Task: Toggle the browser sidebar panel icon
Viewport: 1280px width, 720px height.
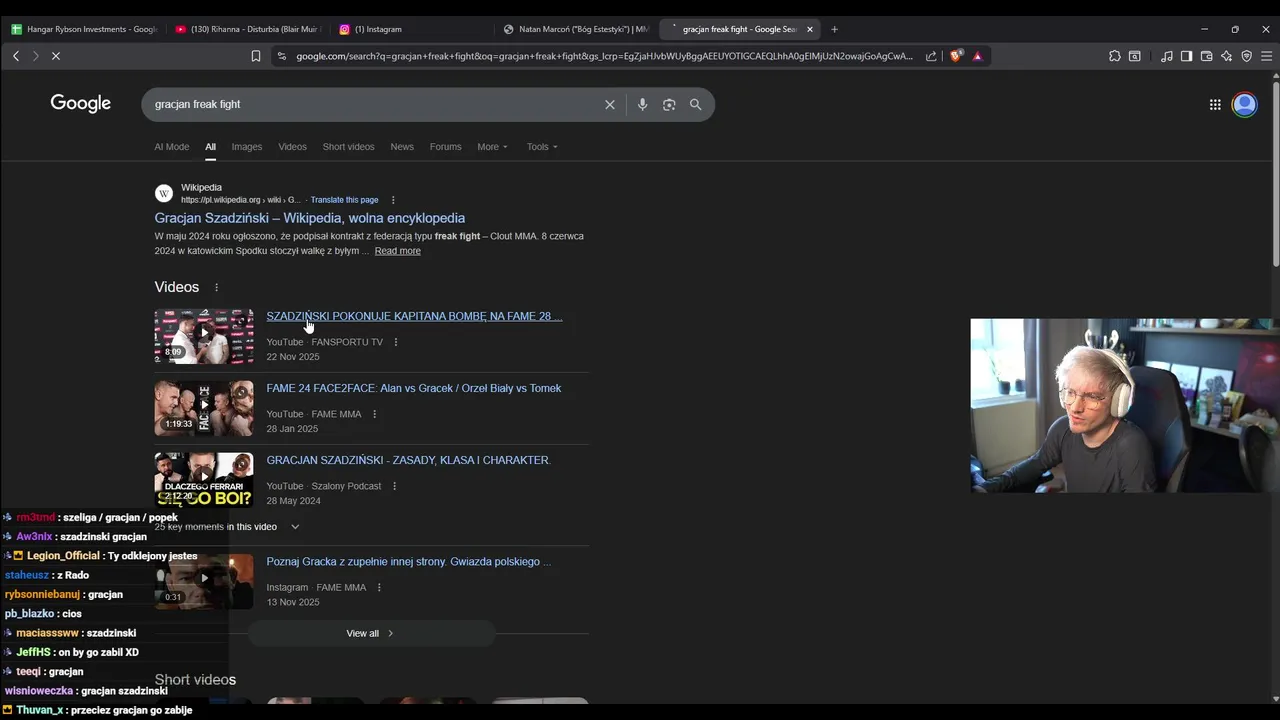Action: click(1186, 56)
